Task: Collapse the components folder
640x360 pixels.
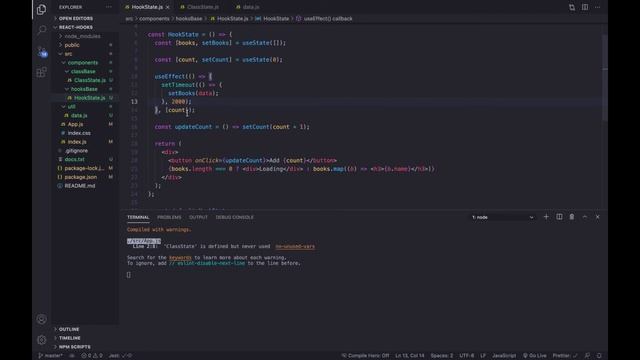Action: (82, 62)
